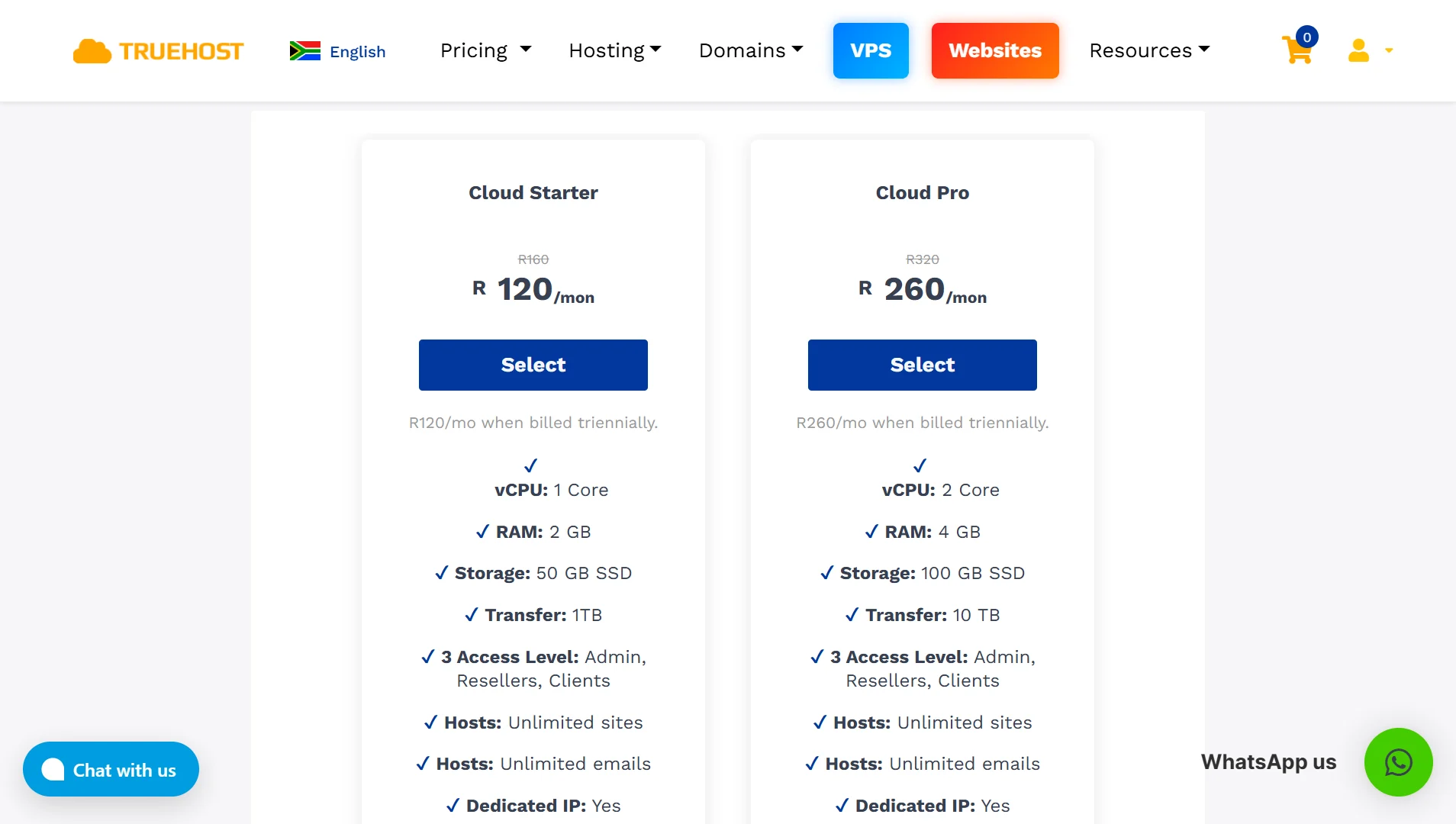Click checkmark beside Cloud Pro Storage

[x=826, y=573]
